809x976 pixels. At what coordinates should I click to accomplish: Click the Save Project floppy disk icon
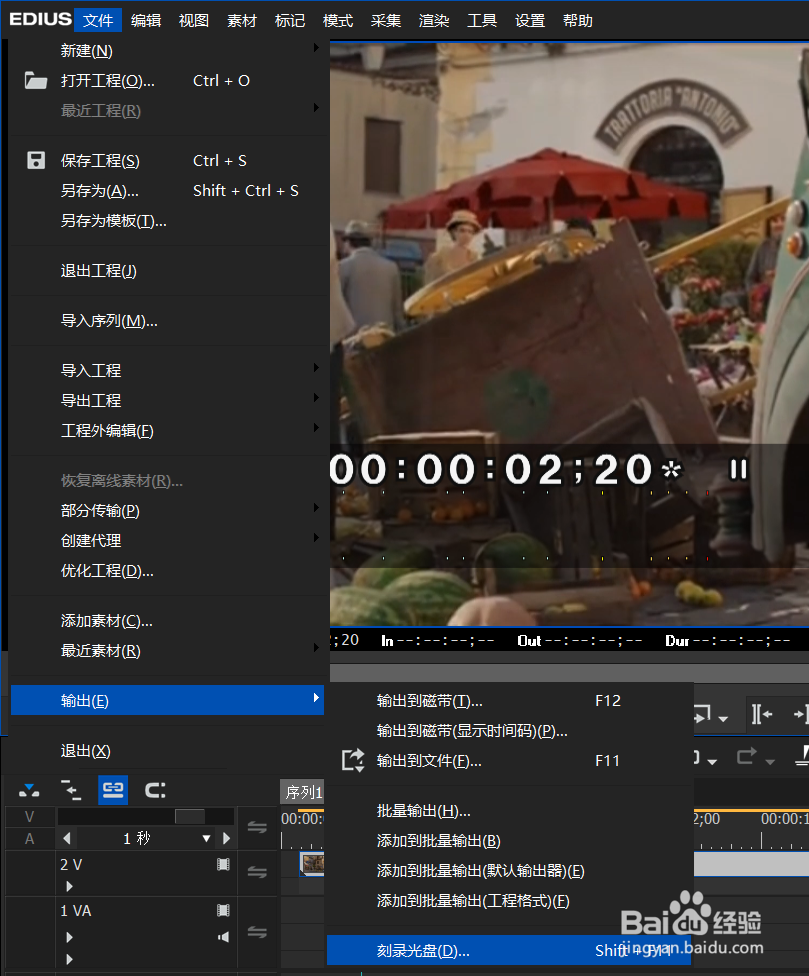pyautogui.click(x=35, y=161)
